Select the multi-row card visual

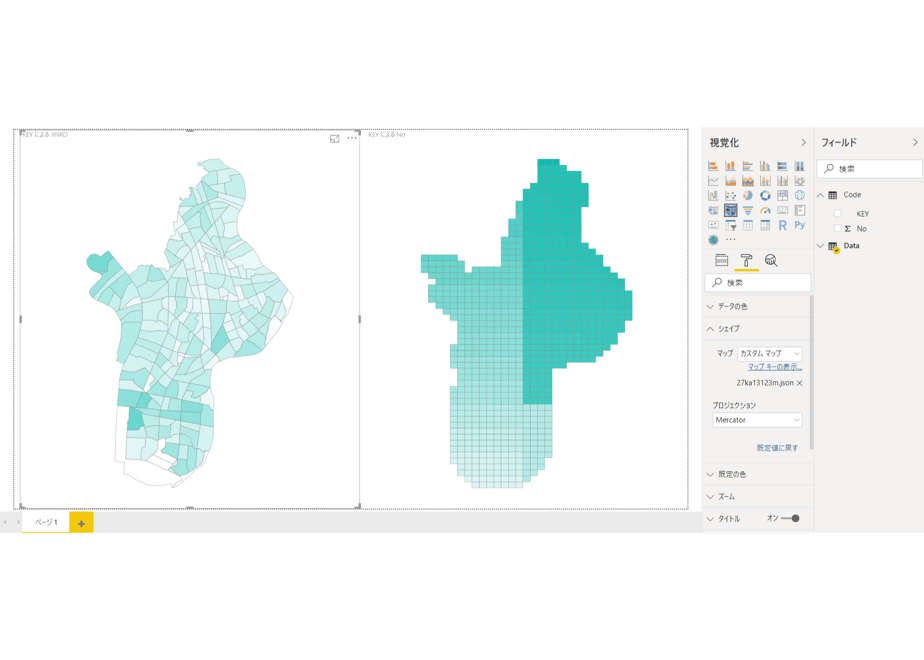pos(800,210)
